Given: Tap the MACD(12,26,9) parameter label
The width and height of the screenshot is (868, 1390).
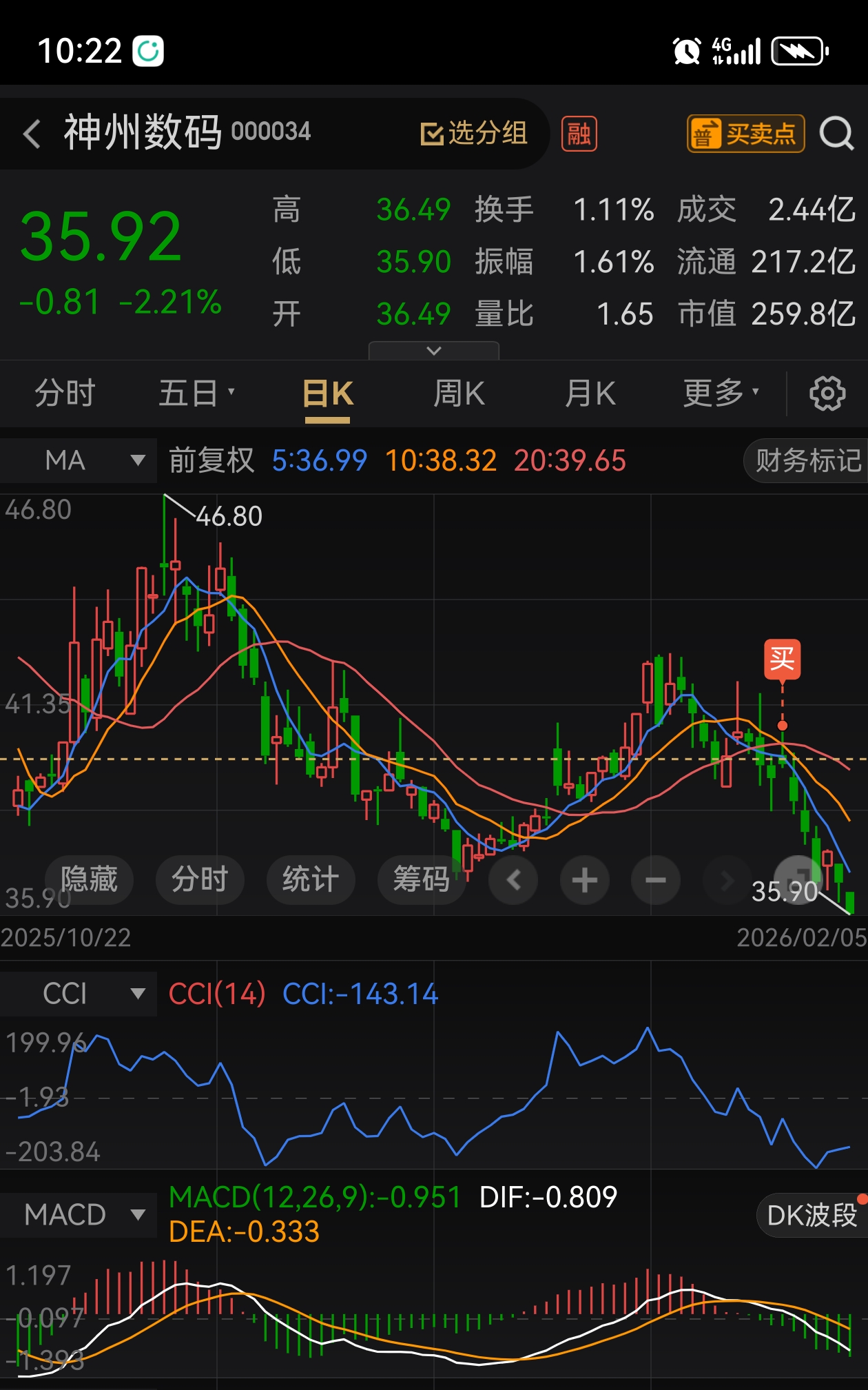Looking at the screenshot, I should [x=315, y=1197].
